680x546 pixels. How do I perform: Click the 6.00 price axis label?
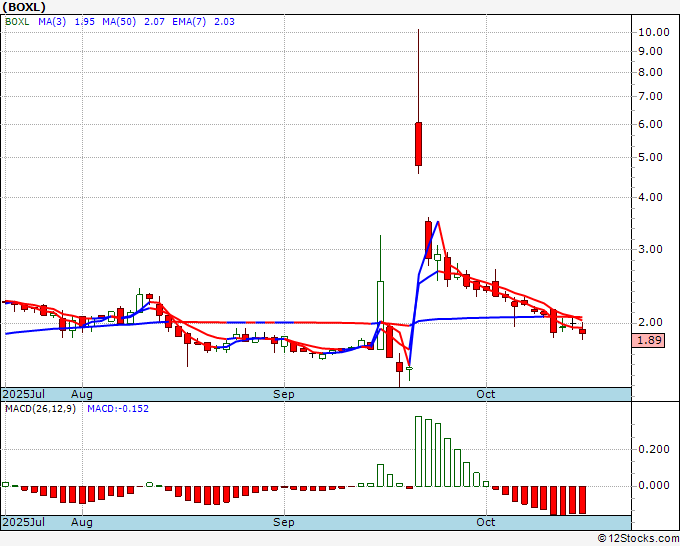tap(650, 124)
